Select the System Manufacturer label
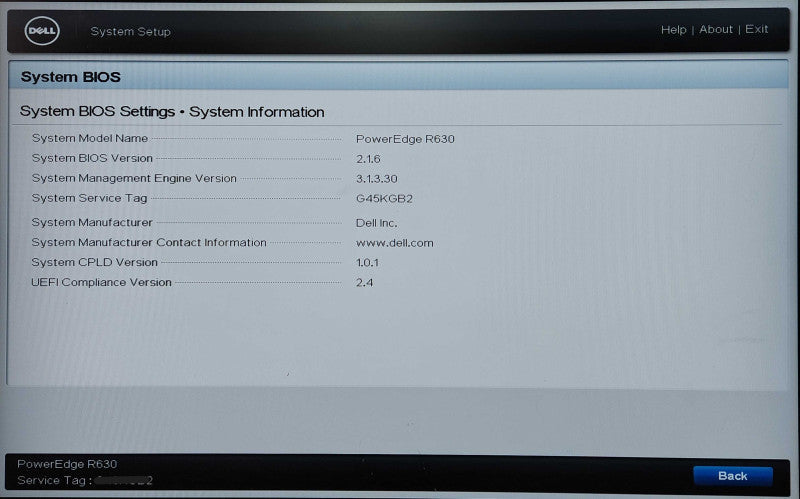Screen dimensions: 800x499 point(92,222)
